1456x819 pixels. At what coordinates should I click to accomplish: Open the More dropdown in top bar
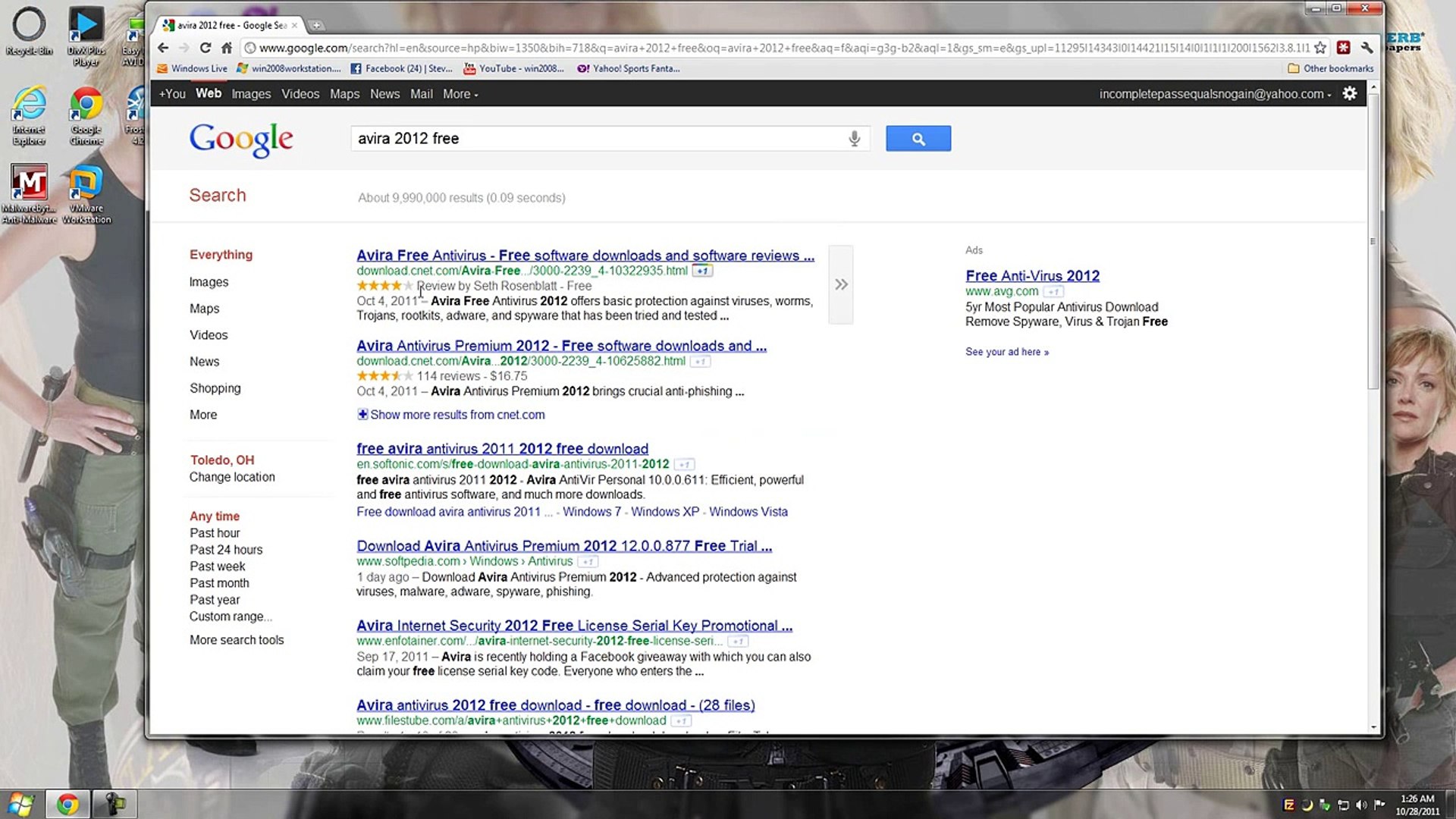pos(460,94)
